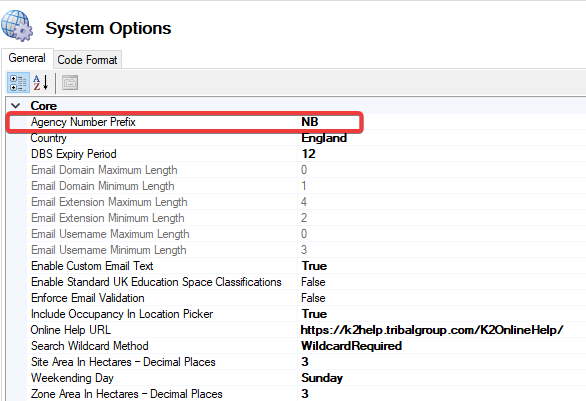
Task: Select the Zone Area In Hectares row label
Action: click(x=127, y=394)
